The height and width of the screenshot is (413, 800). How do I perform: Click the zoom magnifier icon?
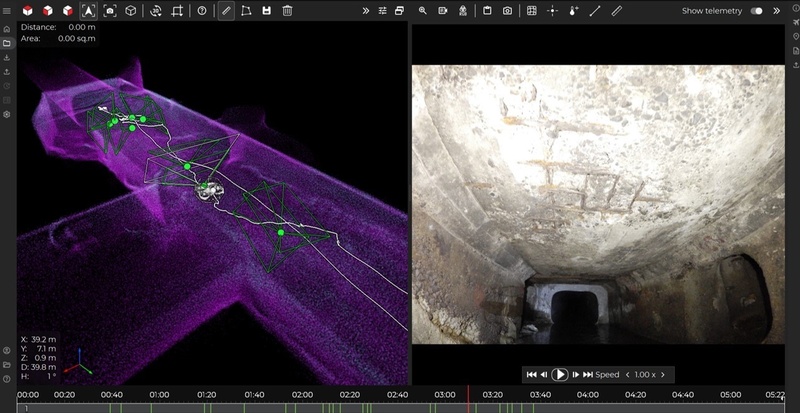pyautogui.click(x=423, y=11)
